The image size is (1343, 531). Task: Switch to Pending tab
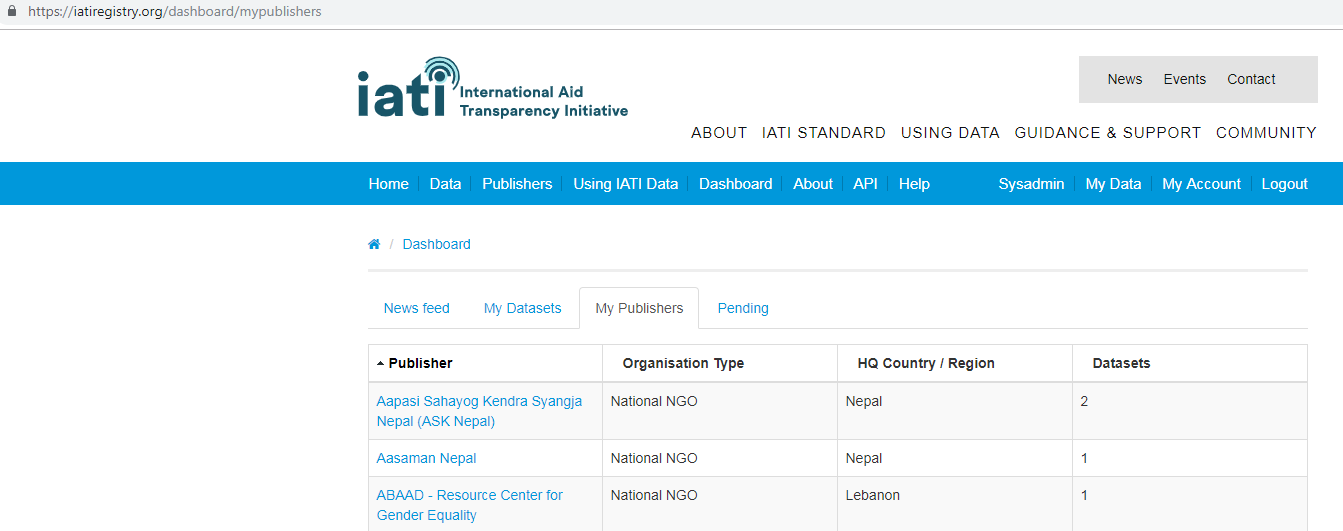click(743, 308)
